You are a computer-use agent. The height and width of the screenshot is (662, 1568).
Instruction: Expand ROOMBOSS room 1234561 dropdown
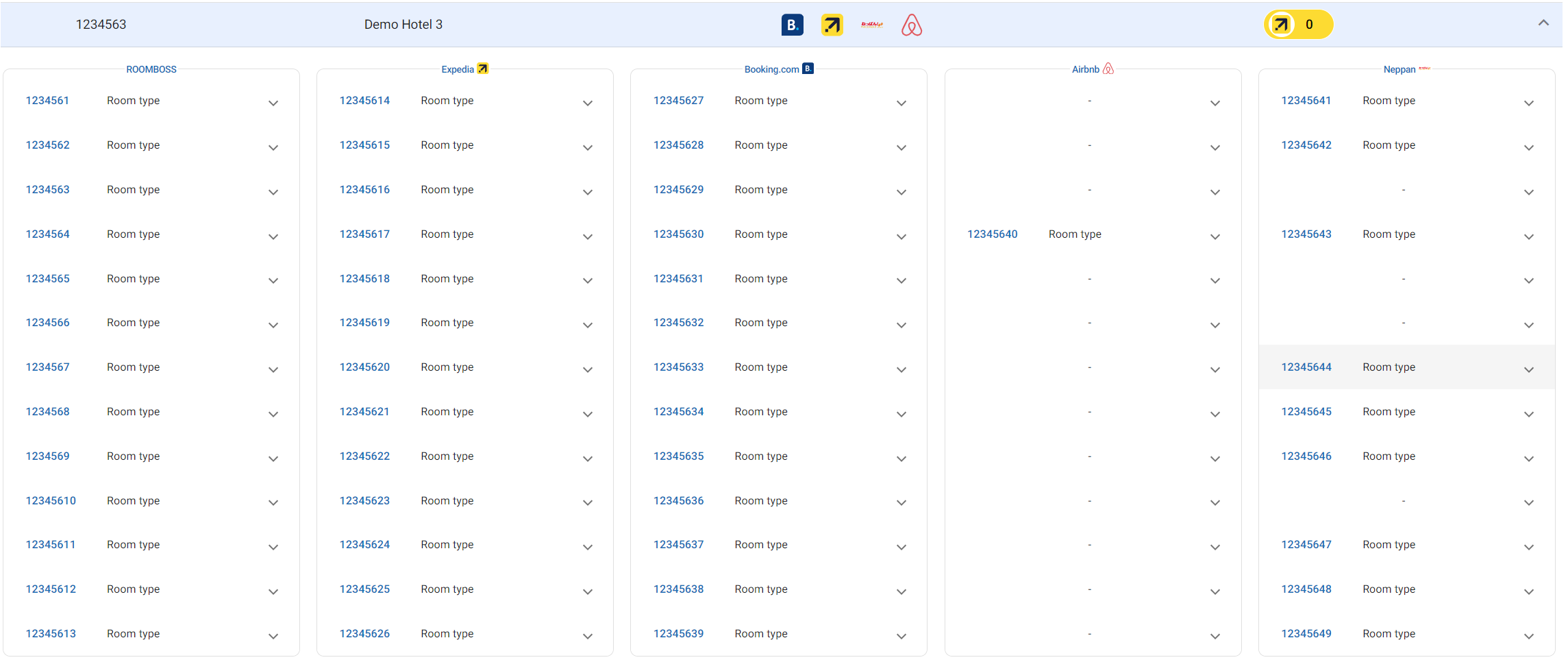pyautogui.click(x=273, y=103)
